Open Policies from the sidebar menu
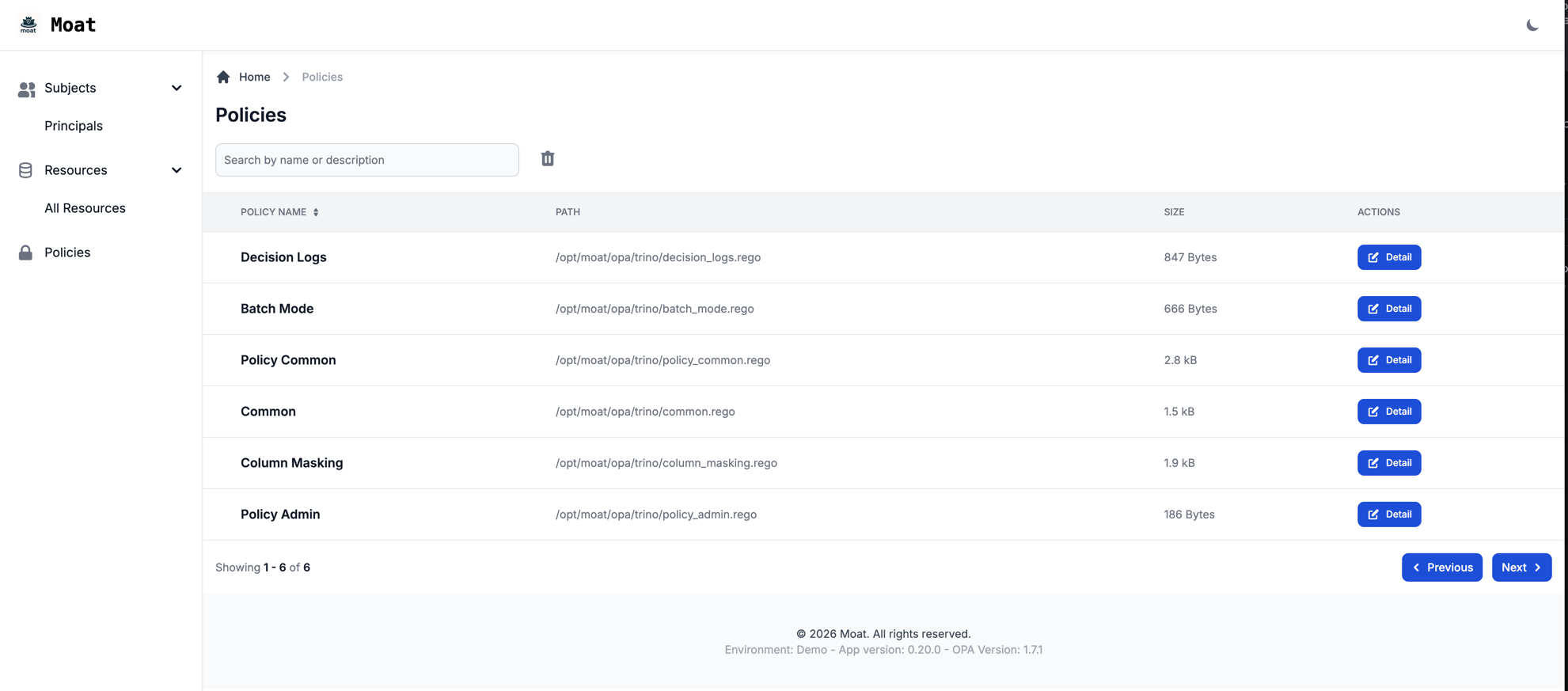This screenshot has width=1568, height=691. click(67, 252)
